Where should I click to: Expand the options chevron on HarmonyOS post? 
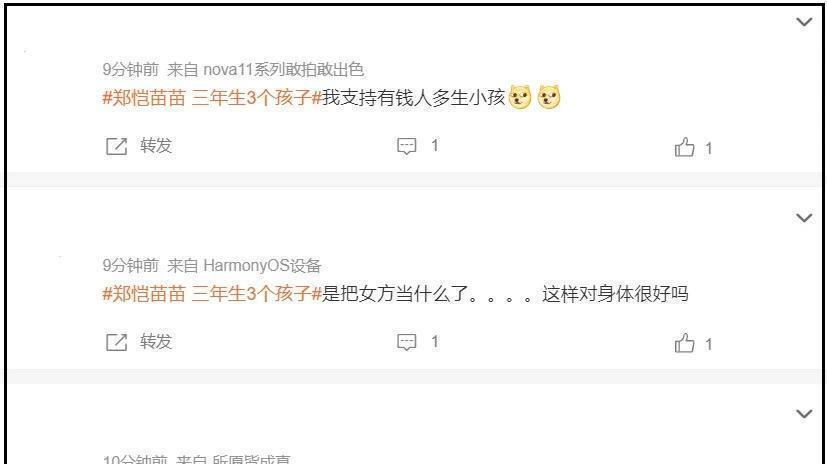click(x=804, y=218)
